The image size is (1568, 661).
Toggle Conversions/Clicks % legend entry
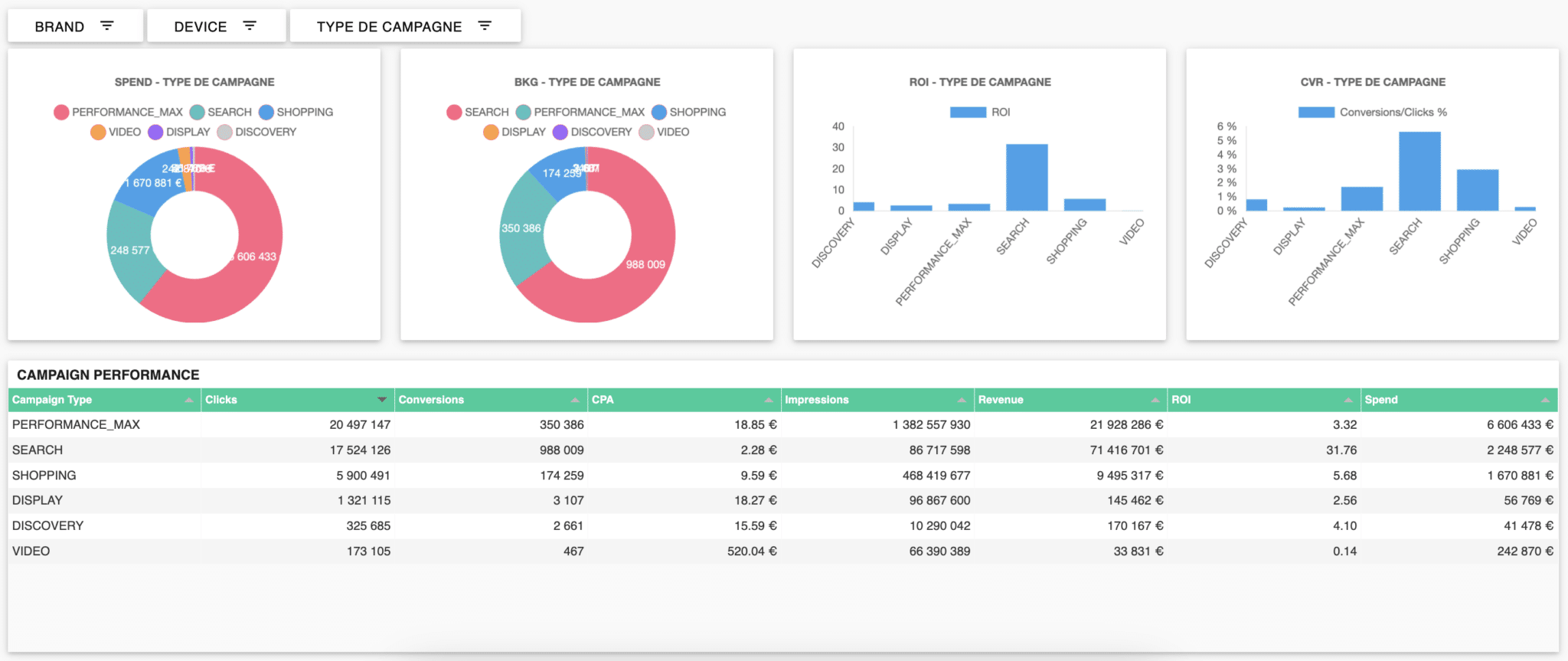1373,112
